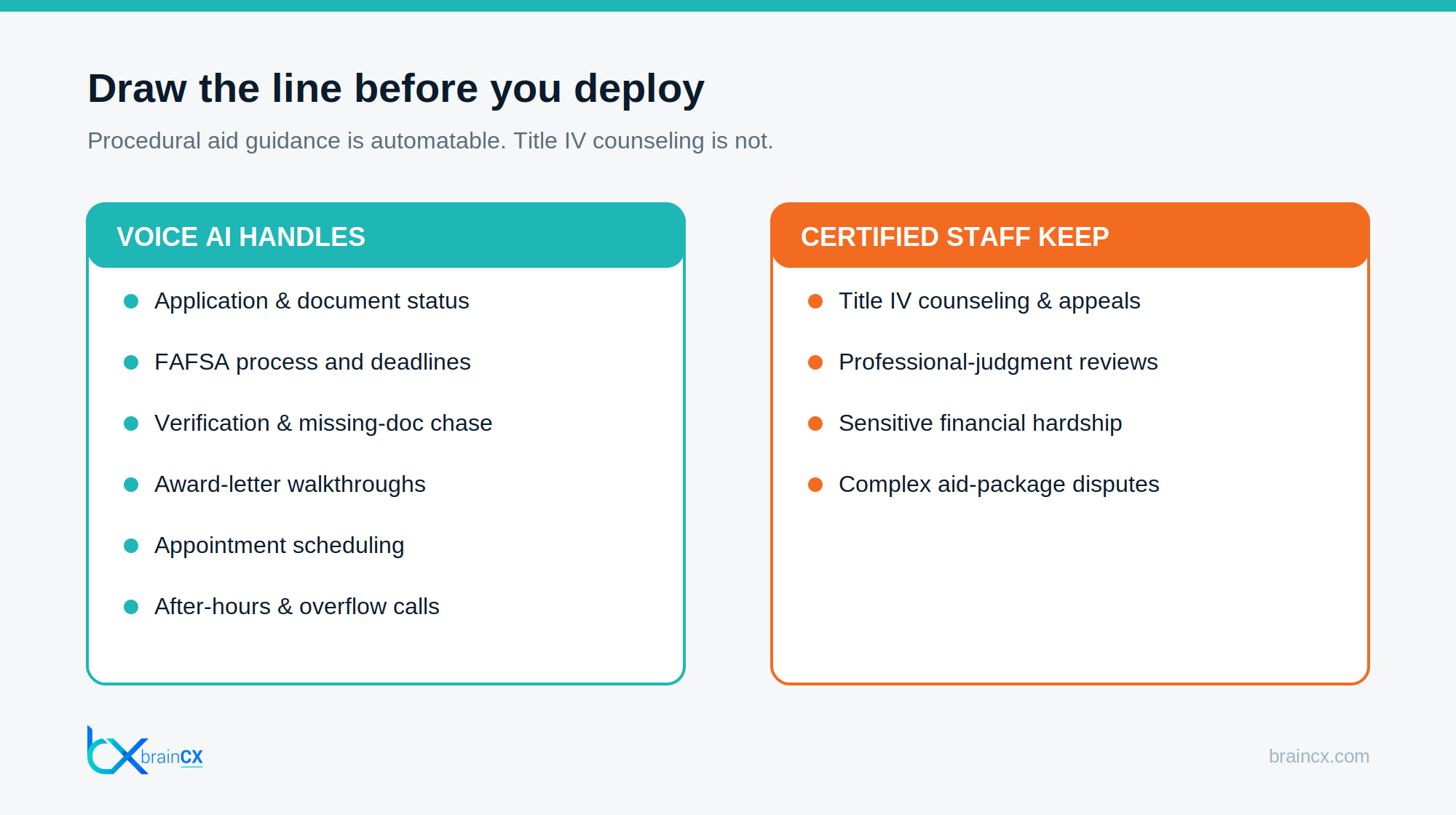Image resolution: width=1456 pixels, height=815 pixels.
Task: Select Verification & missing-doc chase item
Action: (323, 423)
